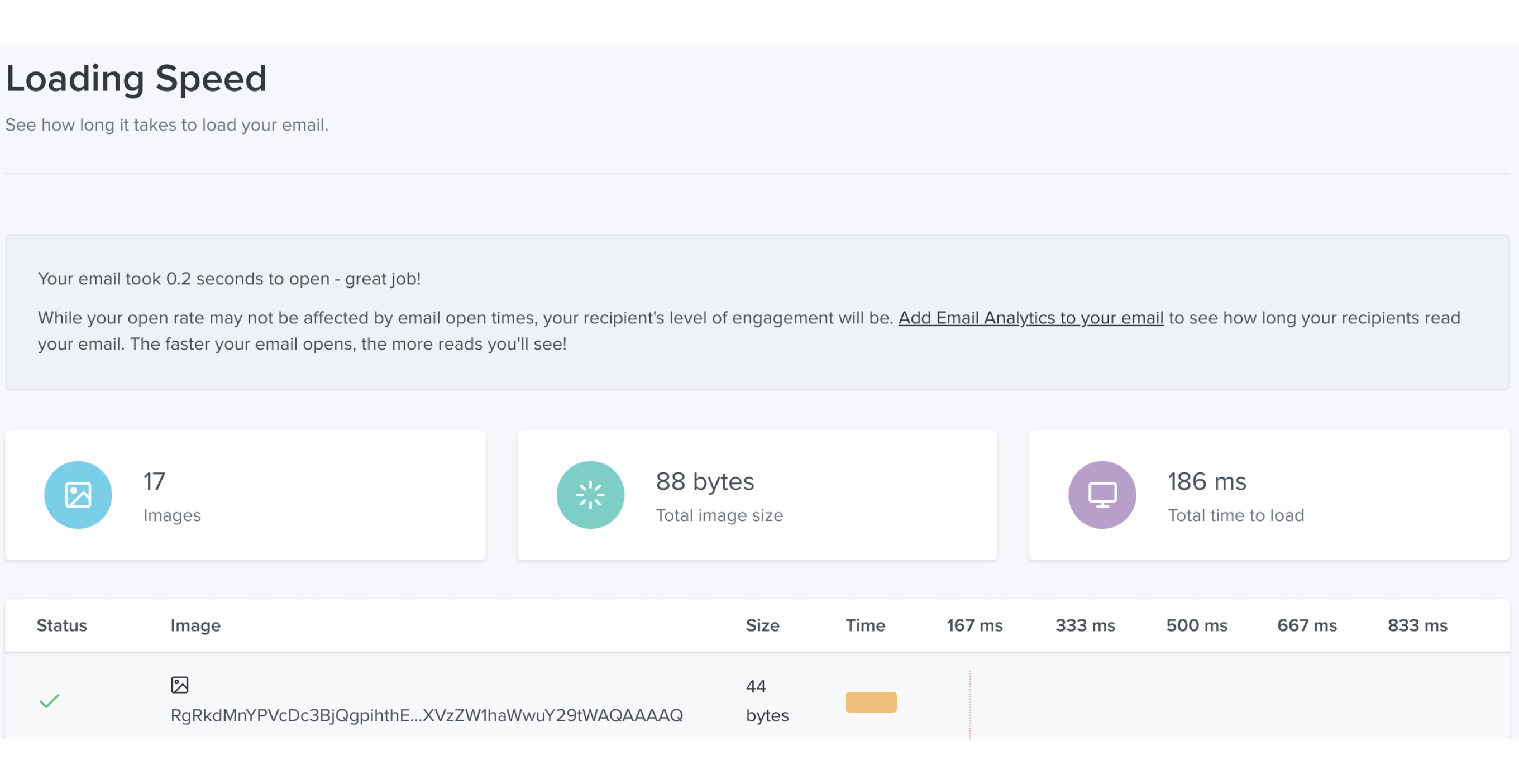Image resolution: width=1519 pixels, height=784 pixels.
Task: Click the teal total image size icon
Action: [x=590, y=495]
